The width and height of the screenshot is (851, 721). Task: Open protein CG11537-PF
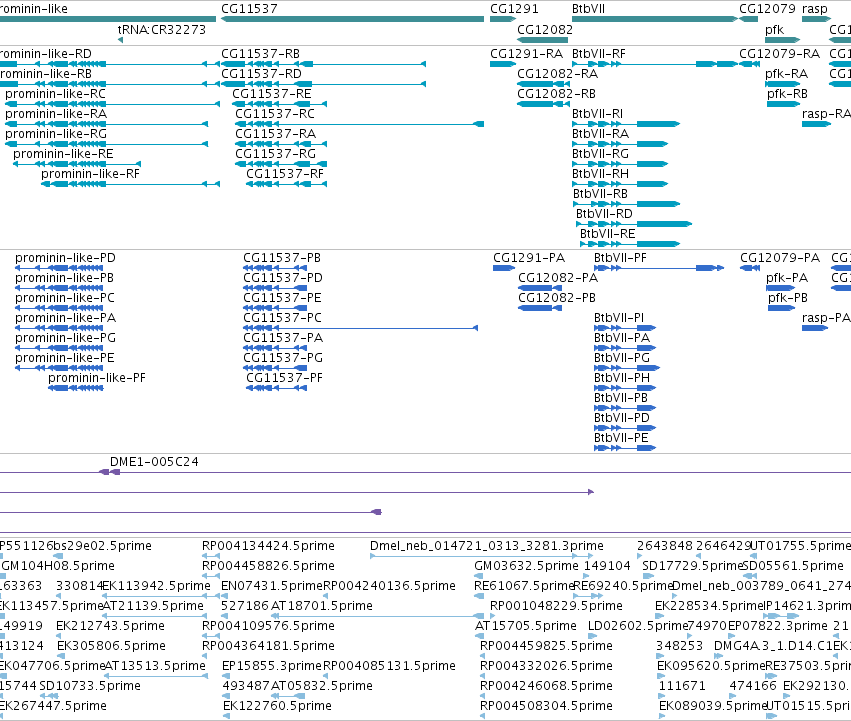tap(284, 378)
